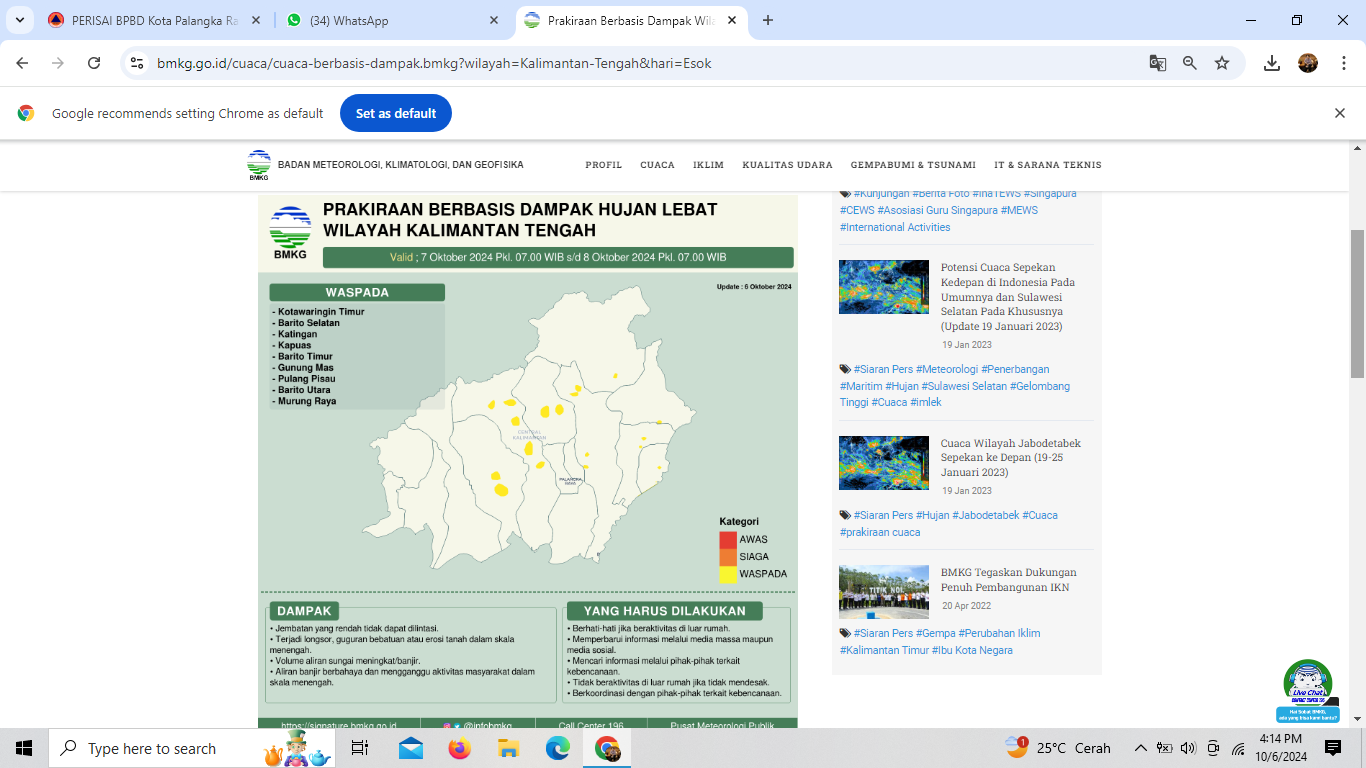Click the page vertical scrollbar thumb
The image size is (1366, 768).
point(1357,303)
